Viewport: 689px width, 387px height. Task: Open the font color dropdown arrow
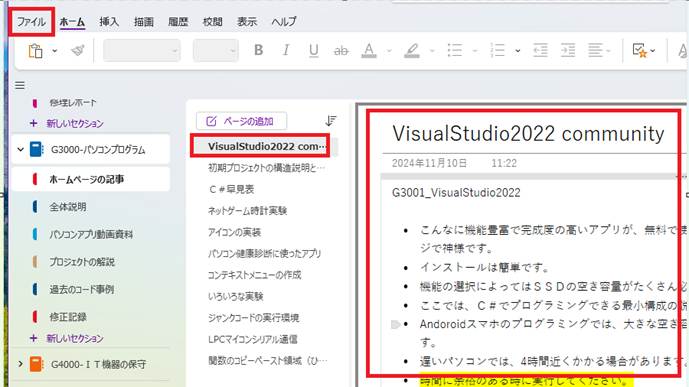389,51
